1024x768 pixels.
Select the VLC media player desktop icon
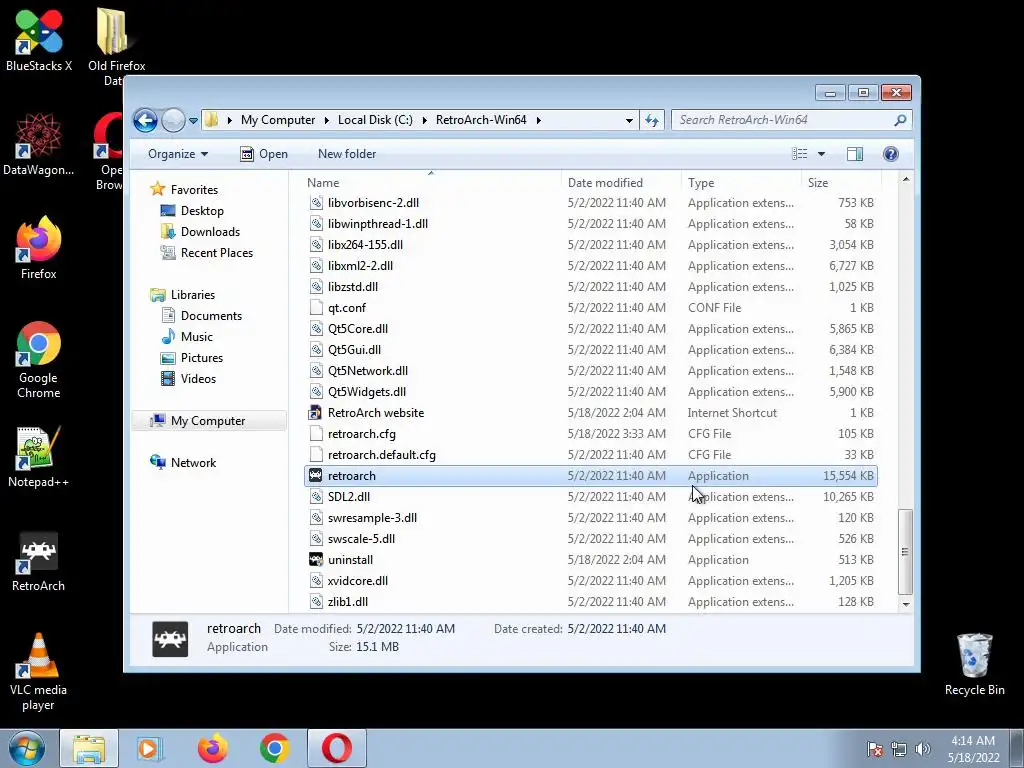39,672
